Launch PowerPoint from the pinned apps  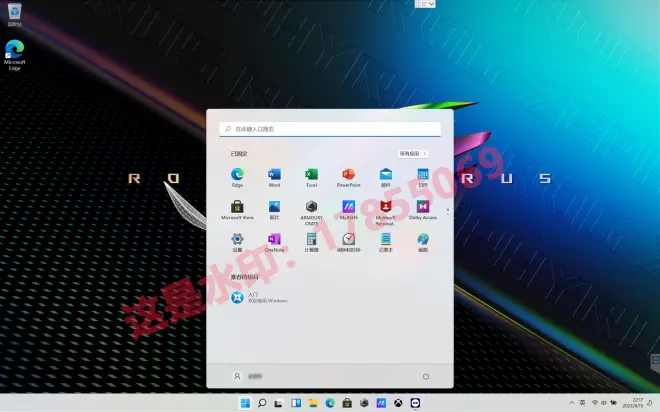[x=348, y=176]
